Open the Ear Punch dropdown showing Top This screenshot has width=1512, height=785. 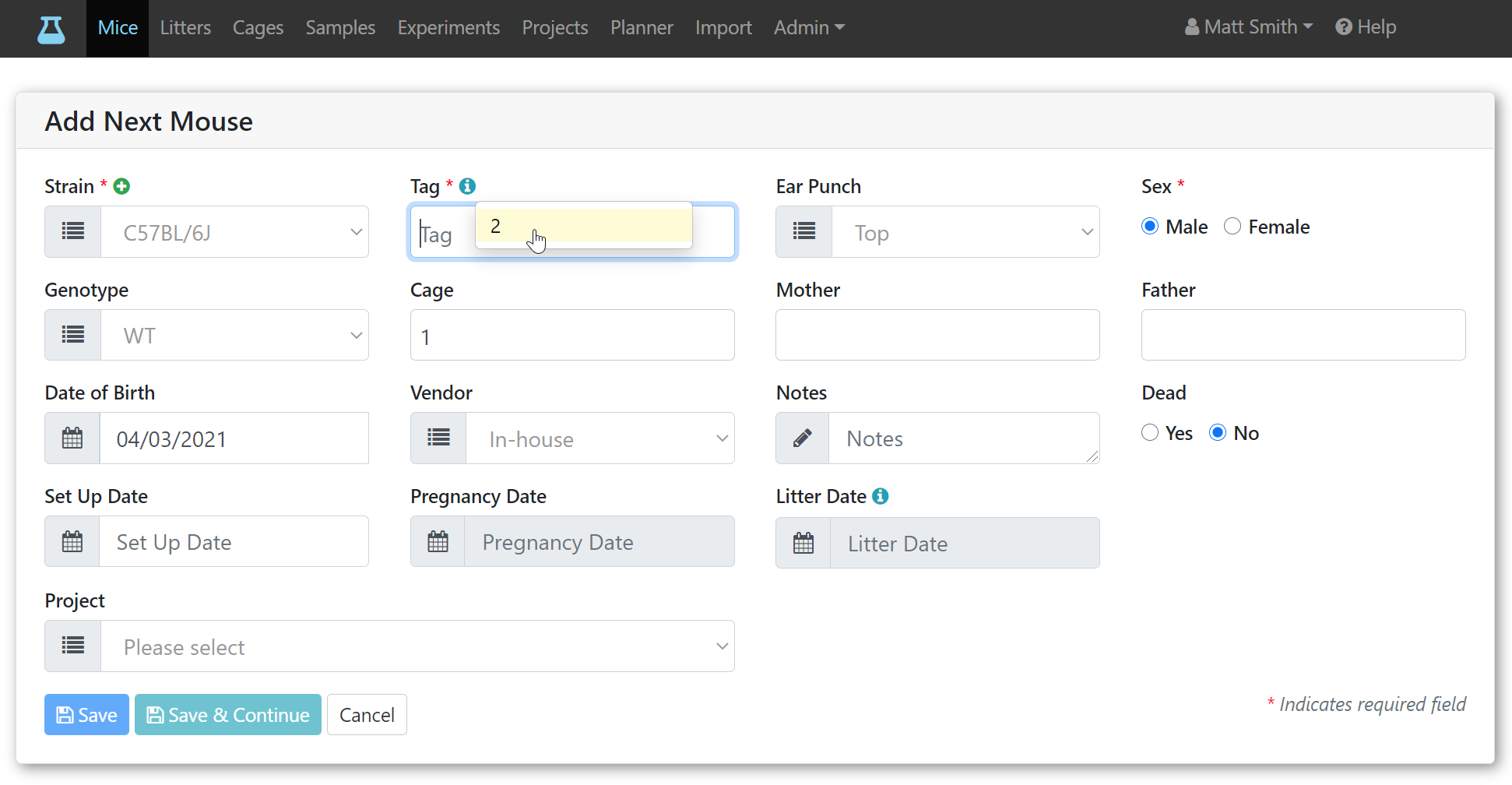965,231
